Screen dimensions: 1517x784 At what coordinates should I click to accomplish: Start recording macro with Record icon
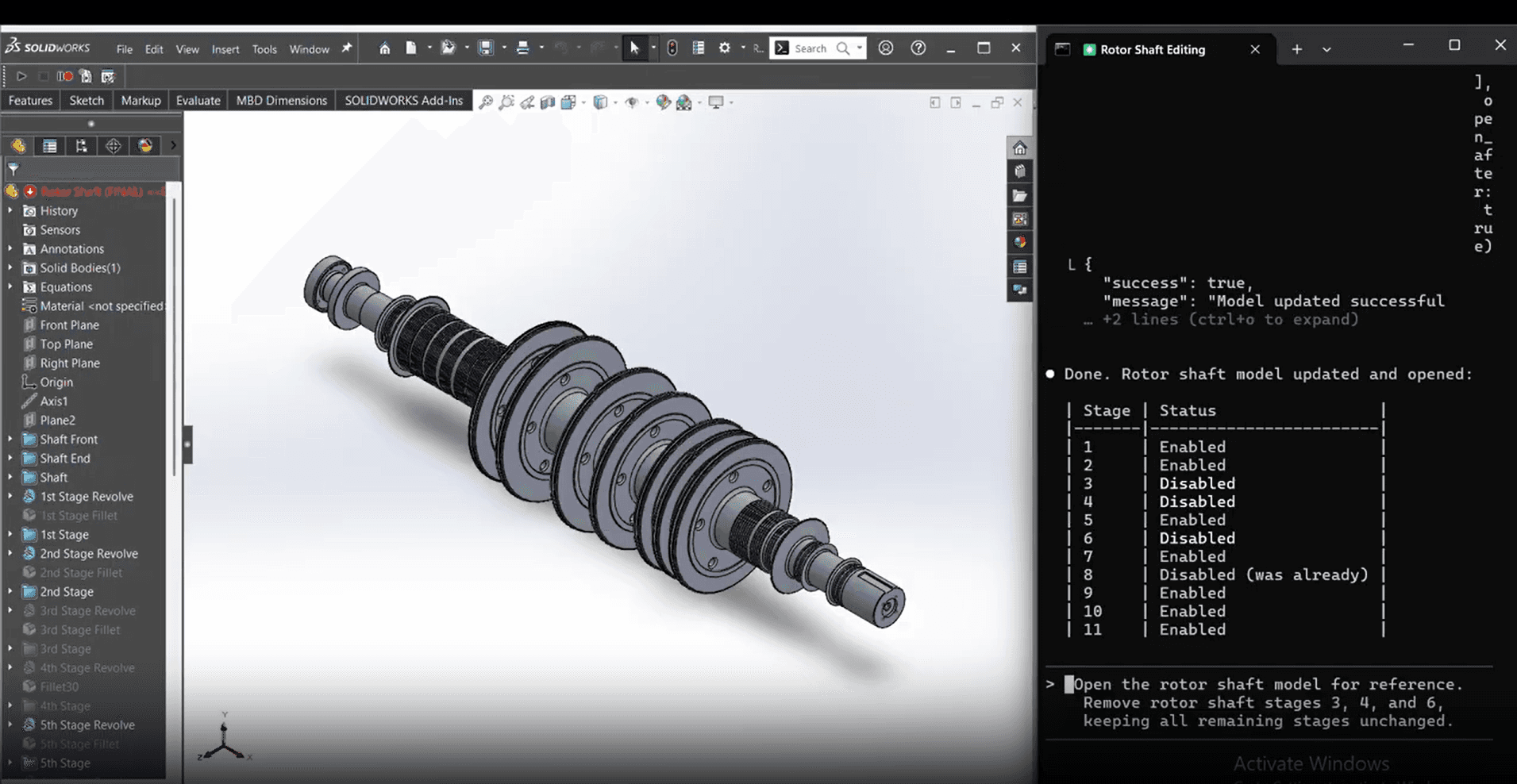(x=65, y=76)
